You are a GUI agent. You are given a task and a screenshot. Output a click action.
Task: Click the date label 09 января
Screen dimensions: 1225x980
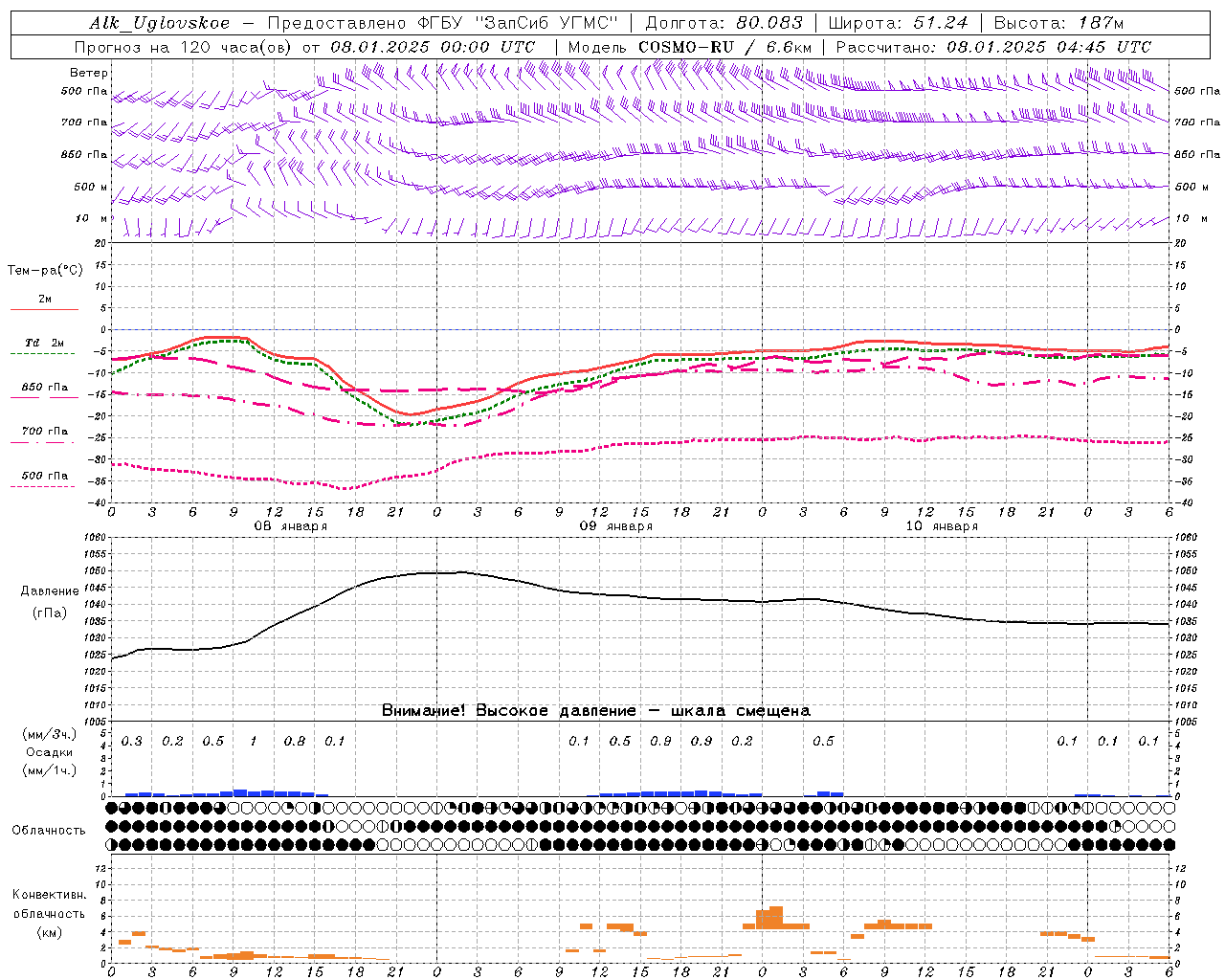point(616,526)
